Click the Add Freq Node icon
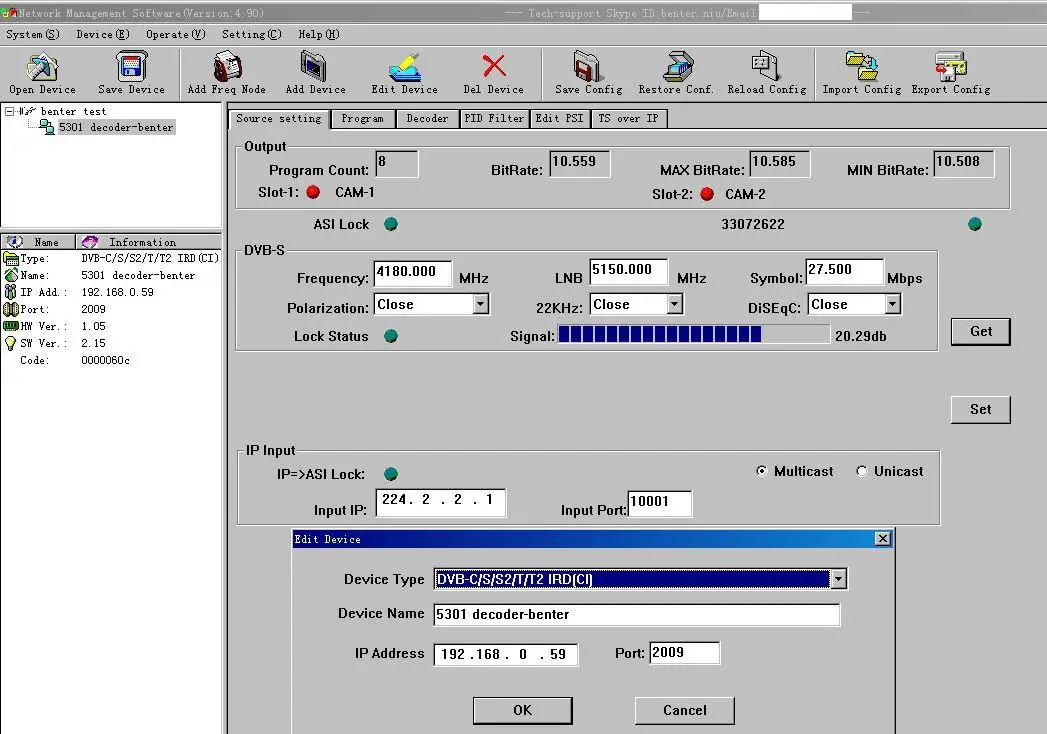 (226, 68)
